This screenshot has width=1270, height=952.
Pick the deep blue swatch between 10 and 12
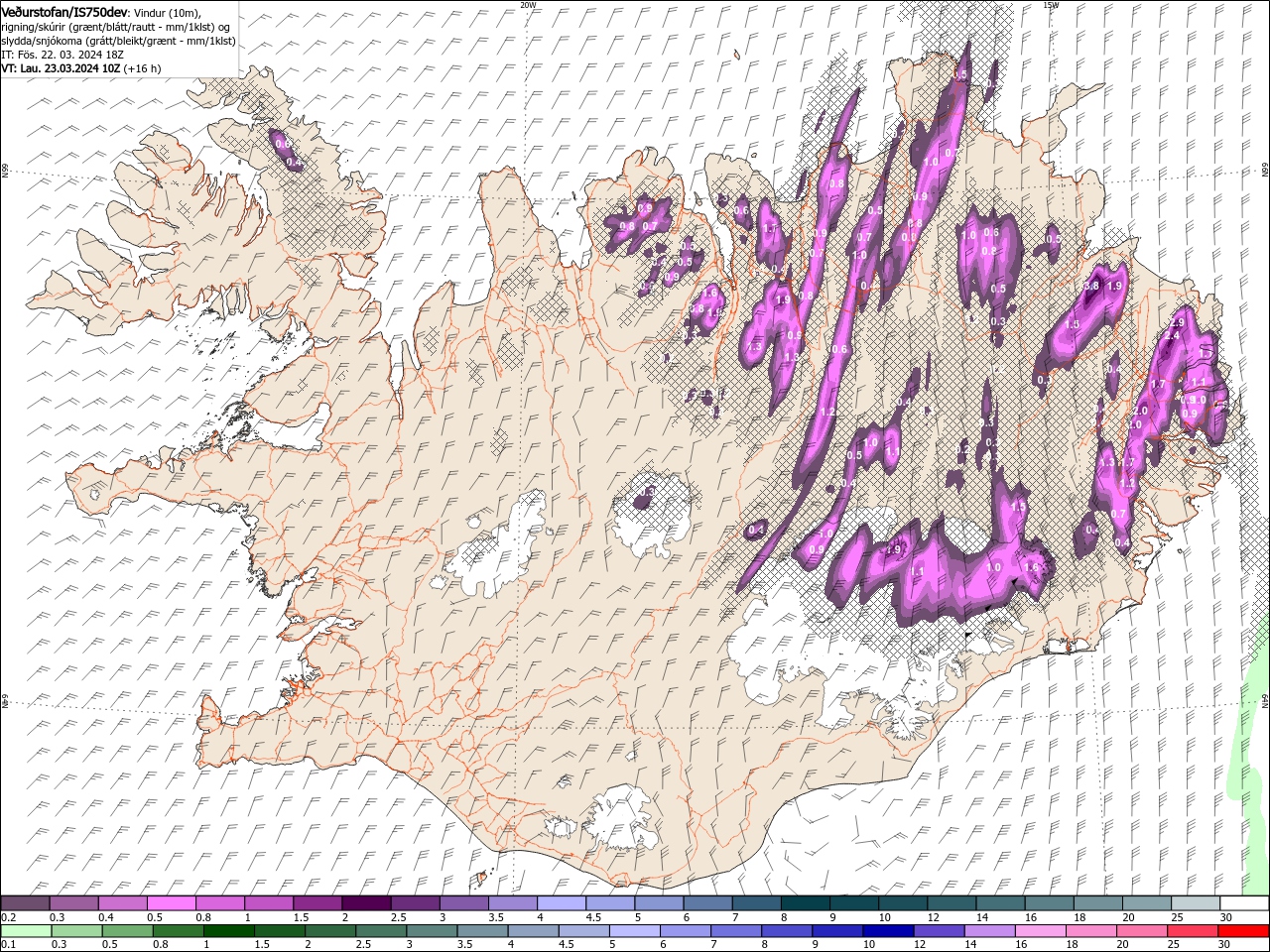point(888,931)
